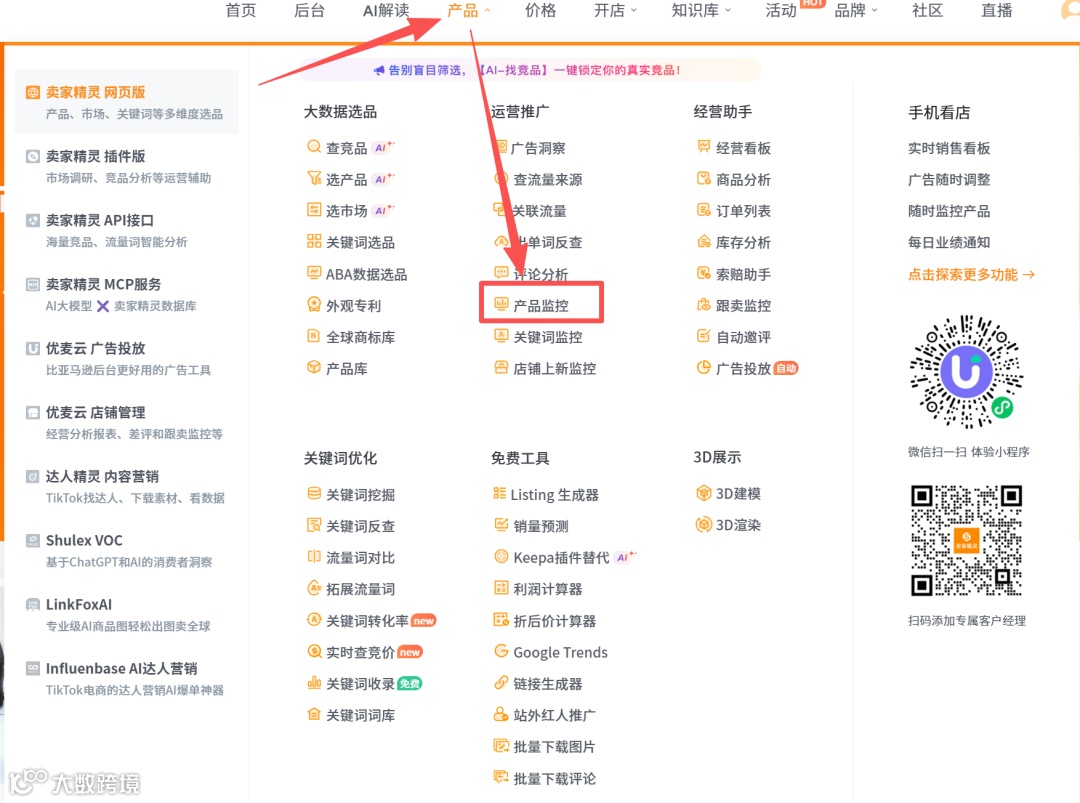Open the 价格 nav item

[x=540, y=10]
